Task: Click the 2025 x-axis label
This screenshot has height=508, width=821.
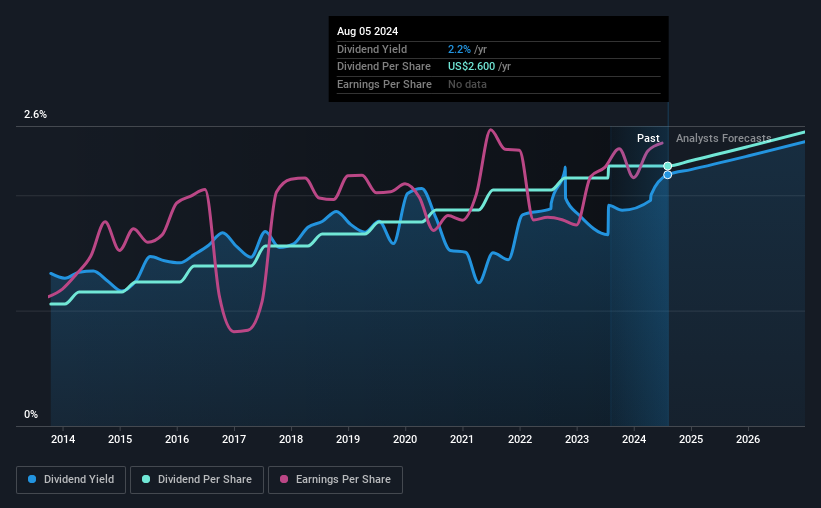Action: tap(691, 439)
